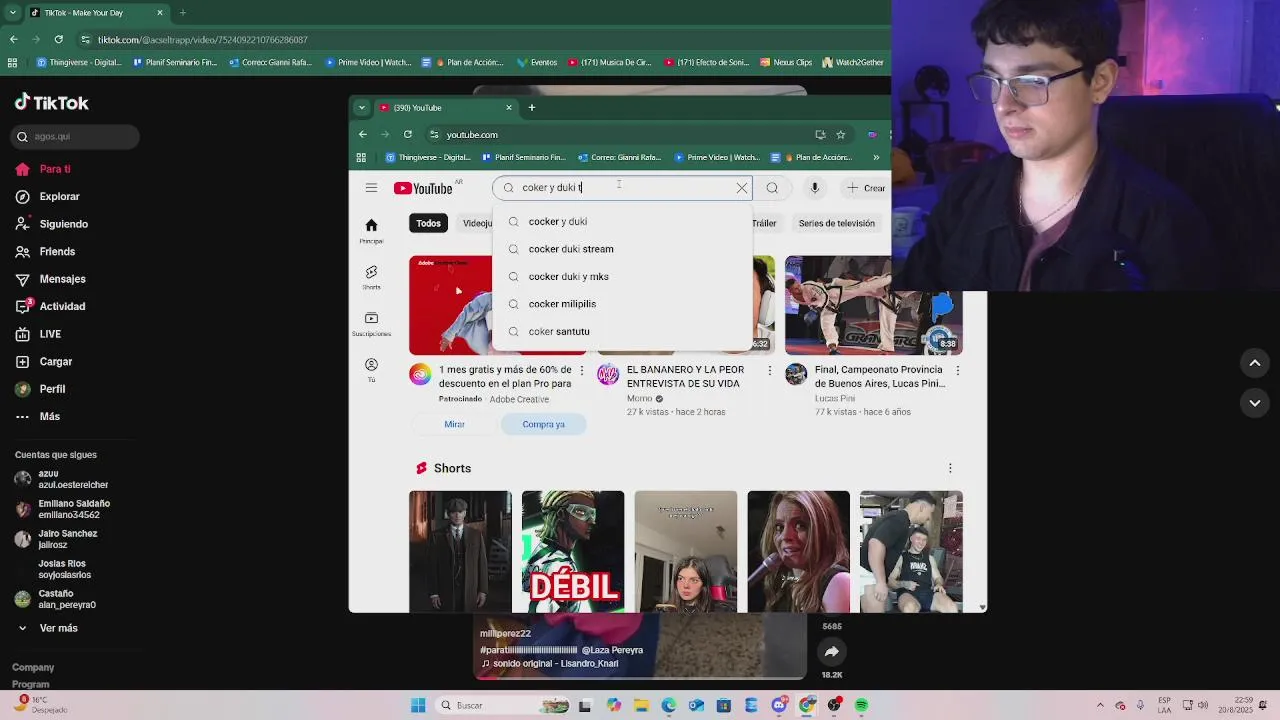Click Compra ya button on Adobe ad
This screenshot has width=1280, height=720.
click(544, 424)
